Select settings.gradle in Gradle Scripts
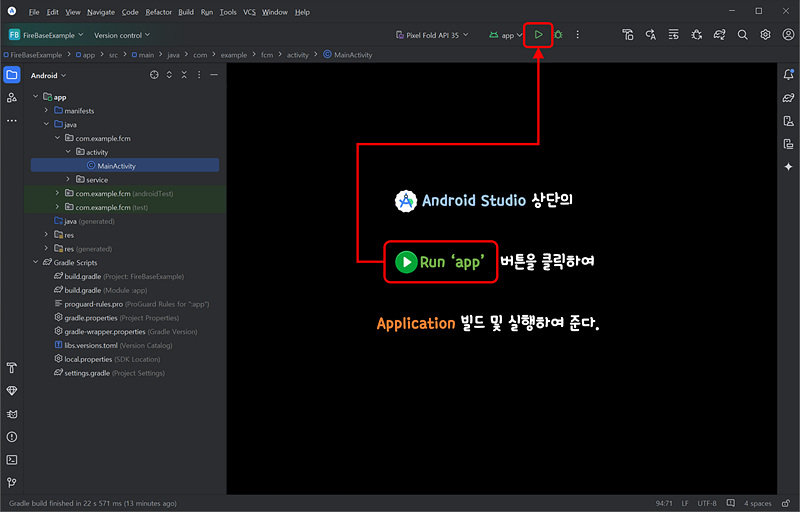The image size is (800, 512). coord(109,373)
